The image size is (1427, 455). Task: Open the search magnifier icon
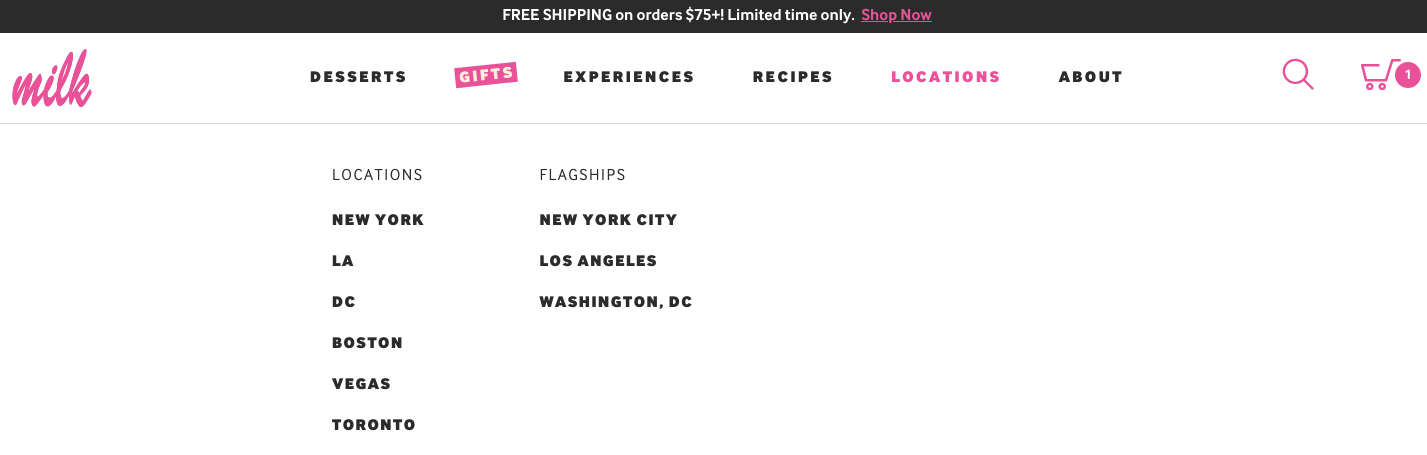click(1298, 74)
